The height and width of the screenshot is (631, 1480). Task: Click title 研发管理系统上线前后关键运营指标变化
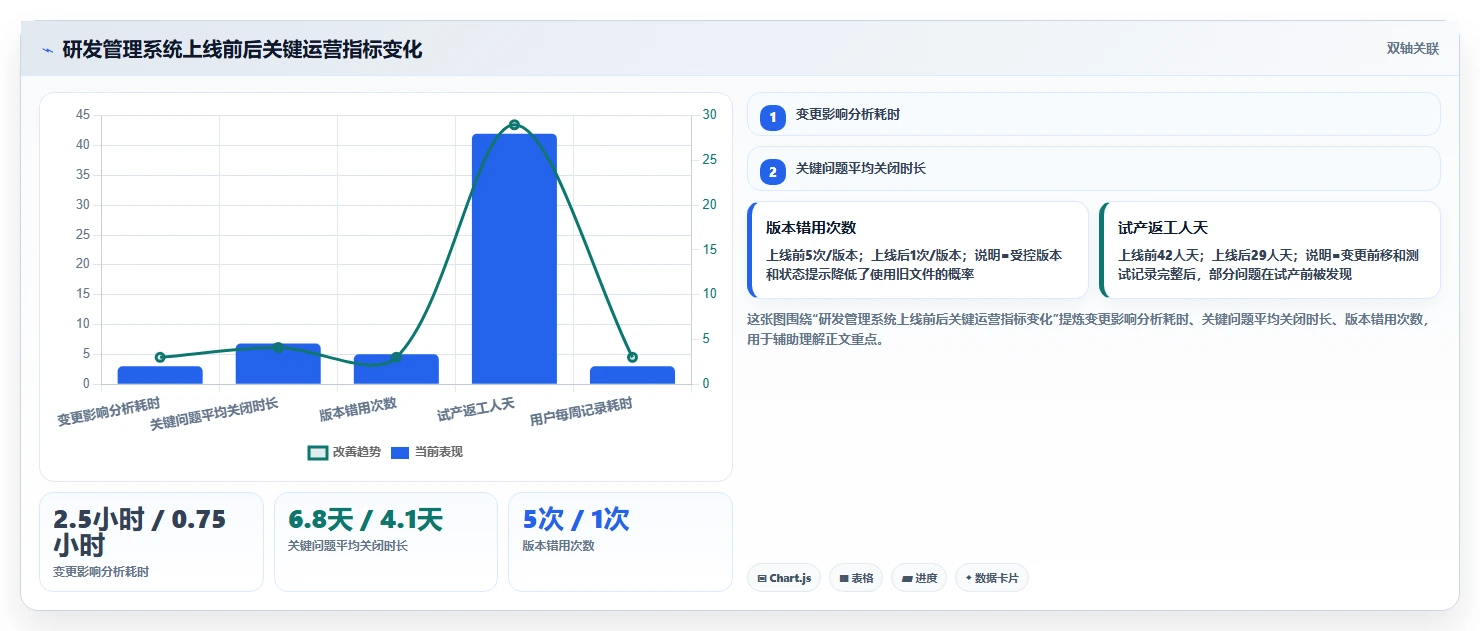[x=242, y=49]
